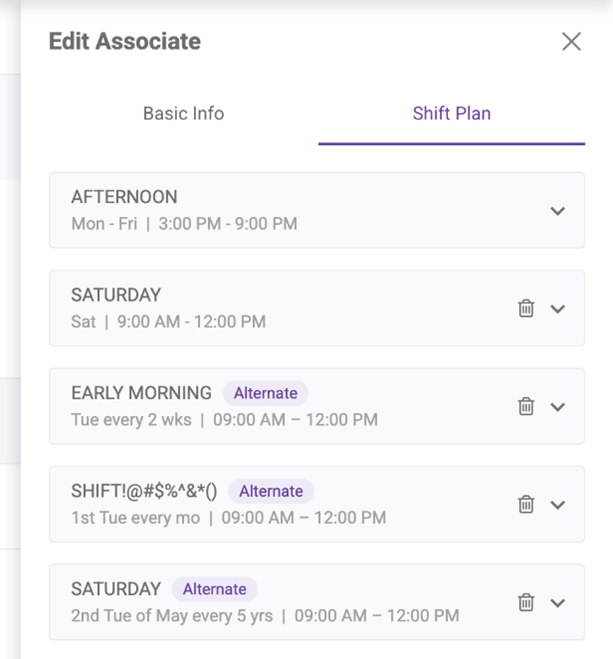613x659 pixels.
Task: Click the Alternate badge on EARLY MORNING
Action: click(x=265, y=393)
